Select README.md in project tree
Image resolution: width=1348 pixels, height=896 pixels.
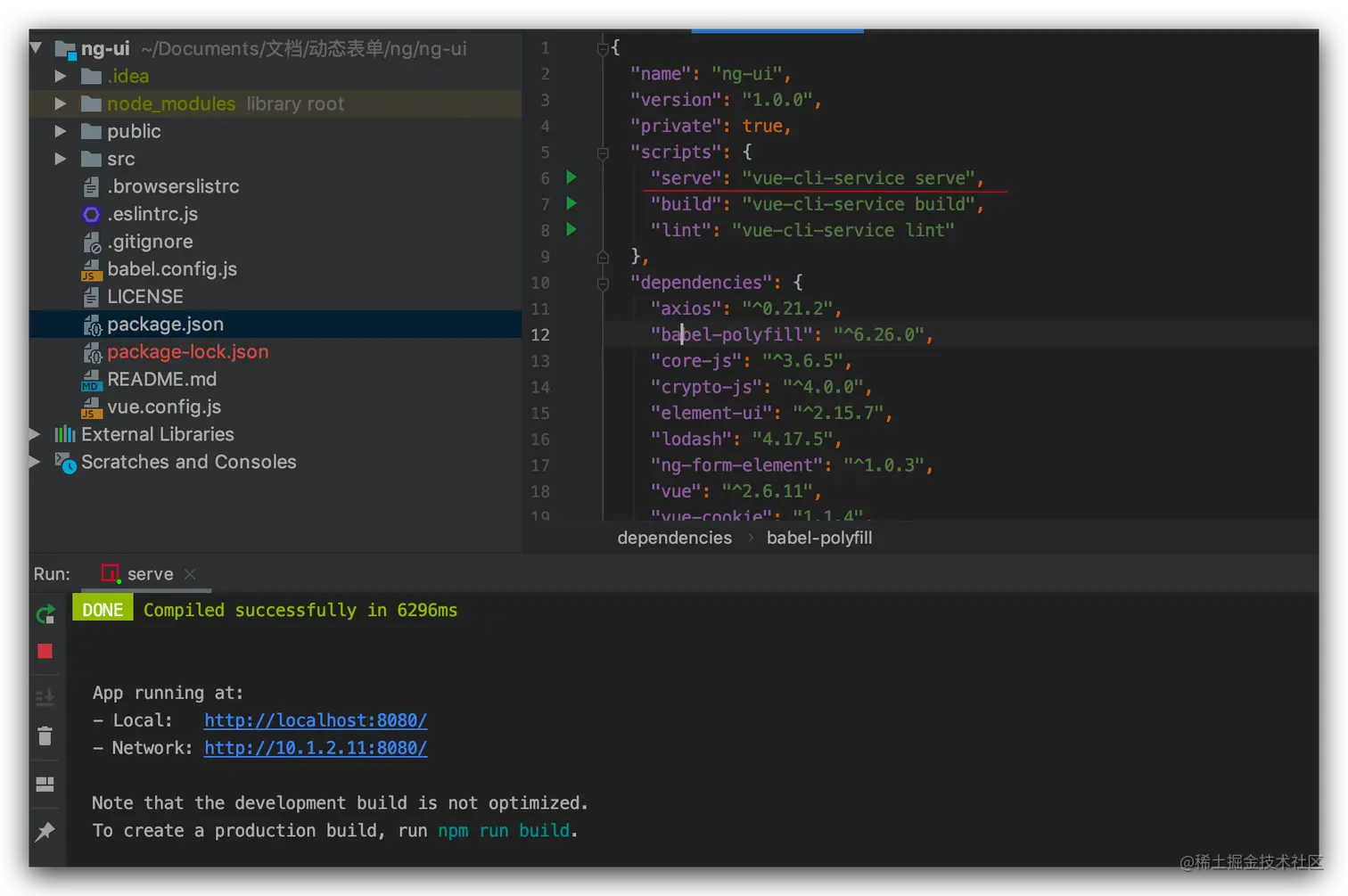pyautogui.click(x=275, y=380)
